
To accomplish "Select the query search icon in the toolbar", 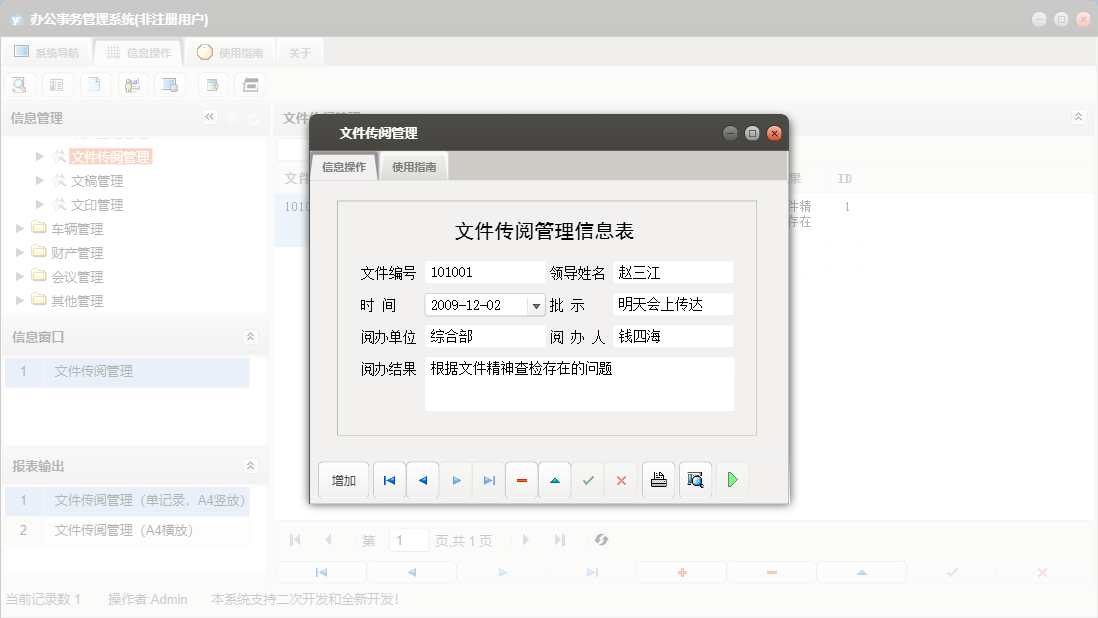I will (x=19, y=84).
